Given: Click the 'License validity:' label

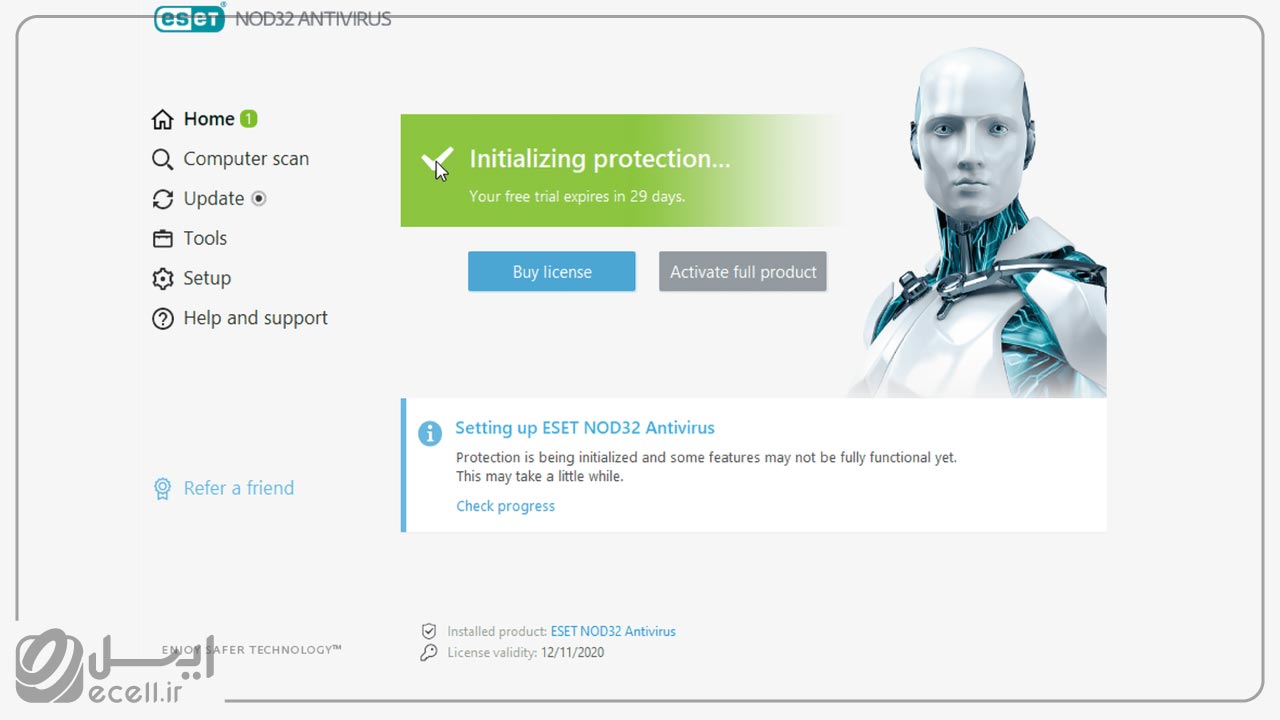Looking at the screenshot, I should point(492,653).
